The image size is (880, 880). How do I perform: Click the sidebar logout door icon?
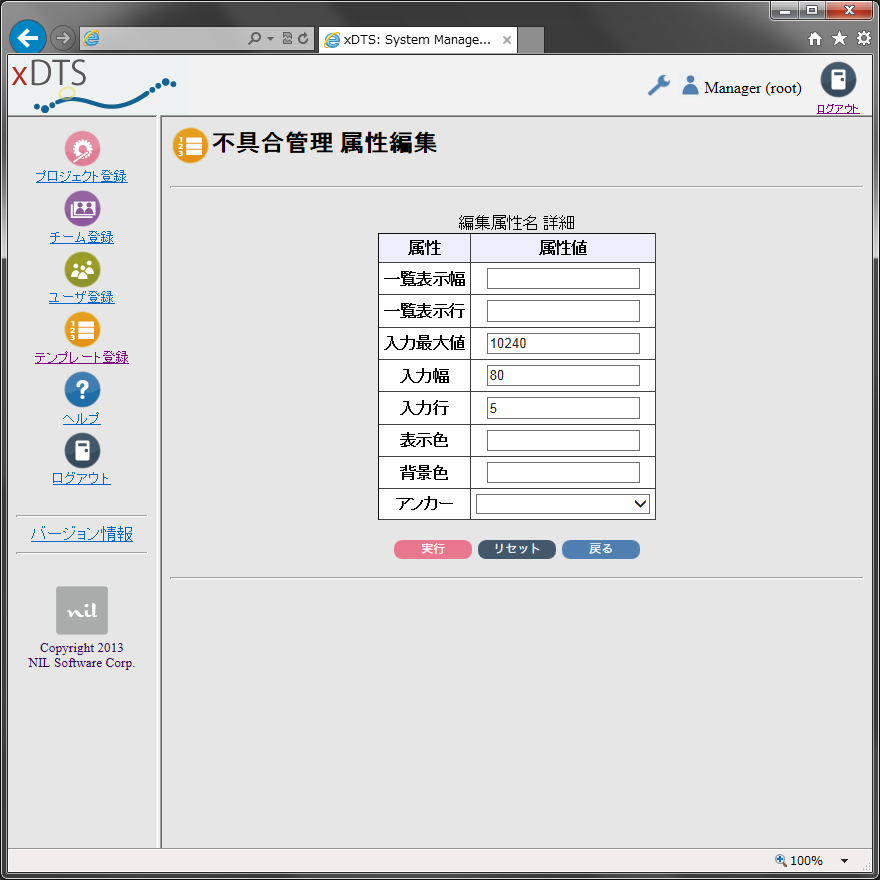tap(82, 450)
